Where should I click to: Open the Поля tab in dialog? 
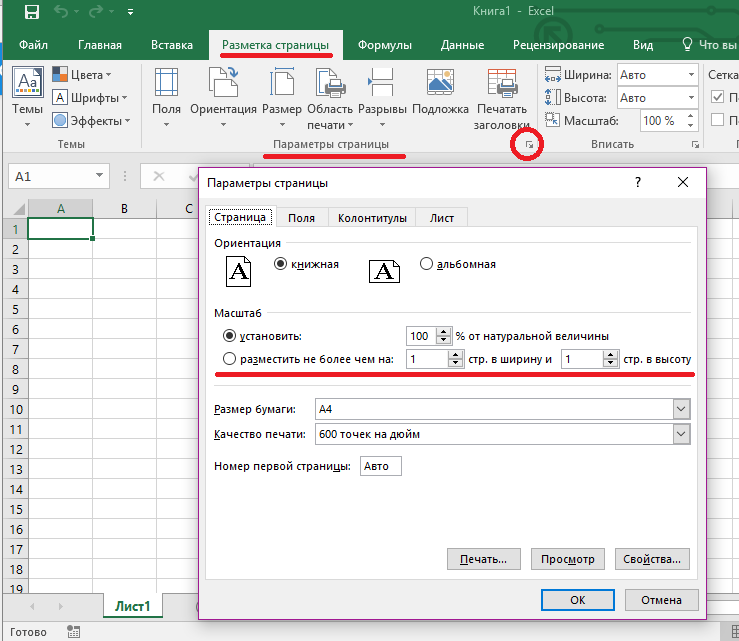(302, 218)
